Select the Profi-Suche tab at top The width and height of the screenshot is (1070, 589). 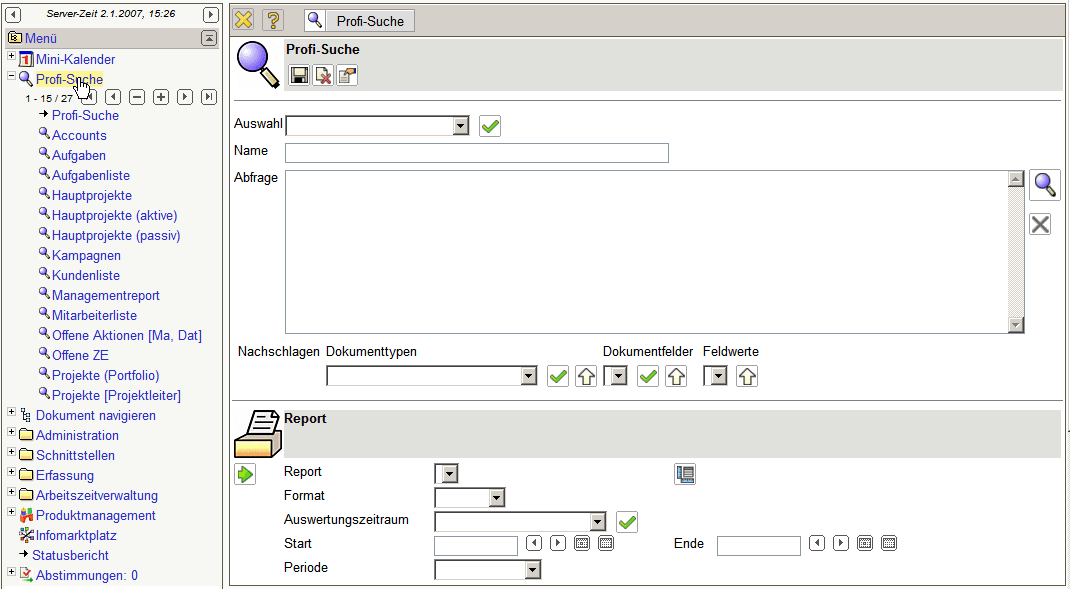coord(359,20)
